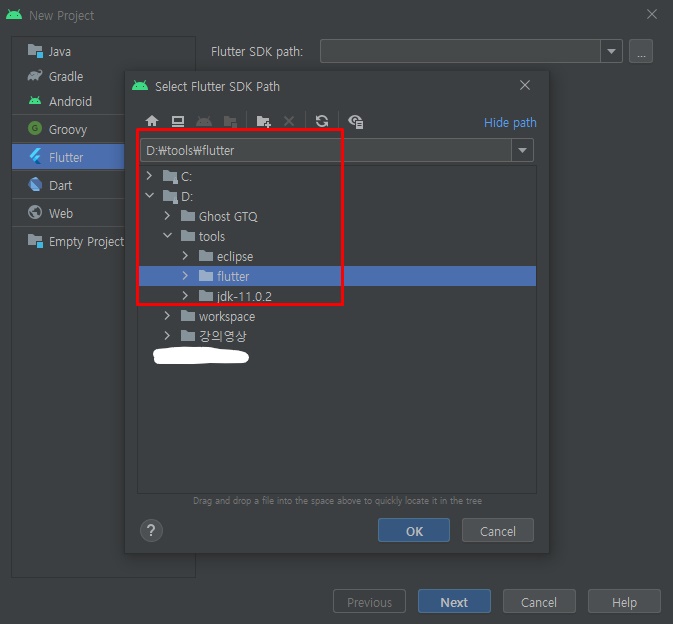Select the jdk-11.0.2 folder
The width and height of the screenshot is (673, 624).
click(337, 296)
